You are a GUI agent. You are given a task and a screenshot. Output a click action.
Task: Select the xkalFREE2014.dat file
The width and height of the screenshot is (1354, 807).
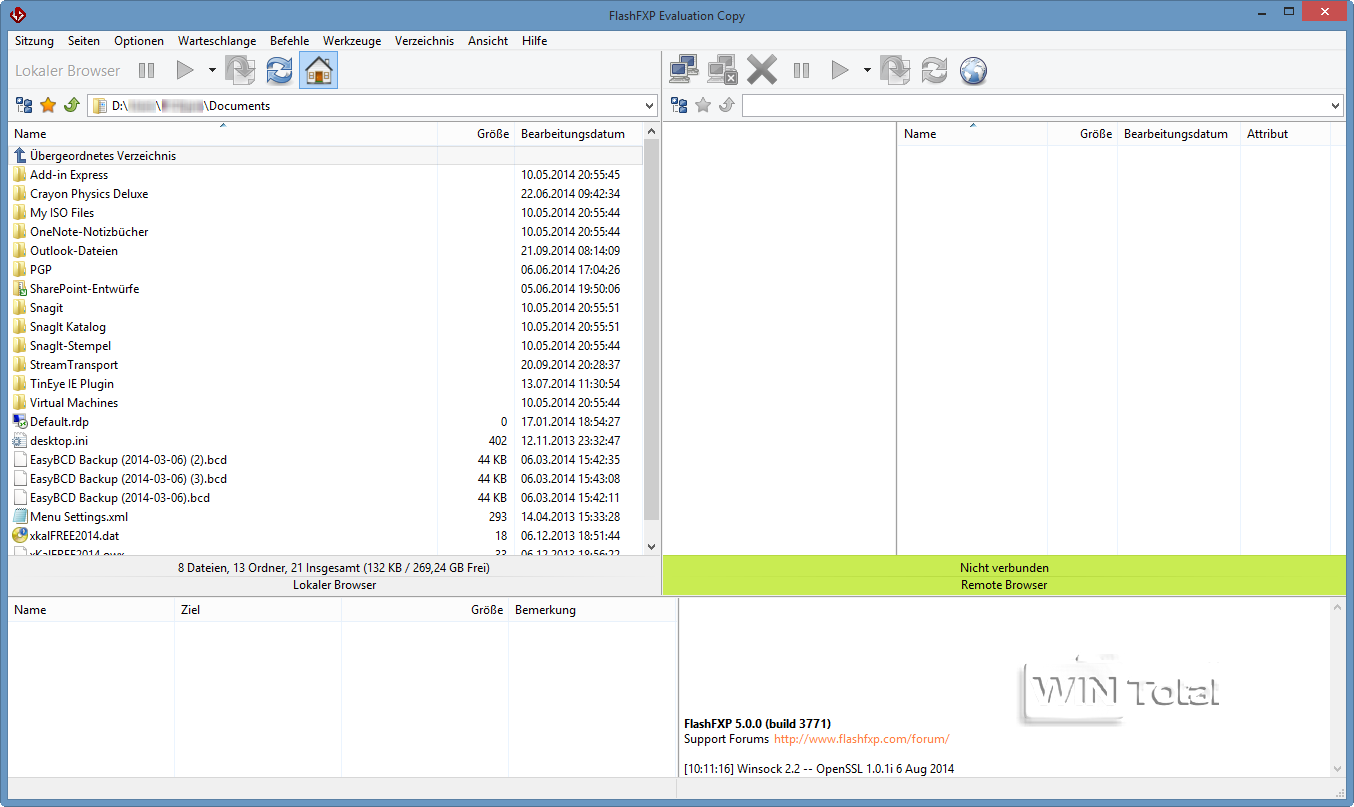click(326, 536)
